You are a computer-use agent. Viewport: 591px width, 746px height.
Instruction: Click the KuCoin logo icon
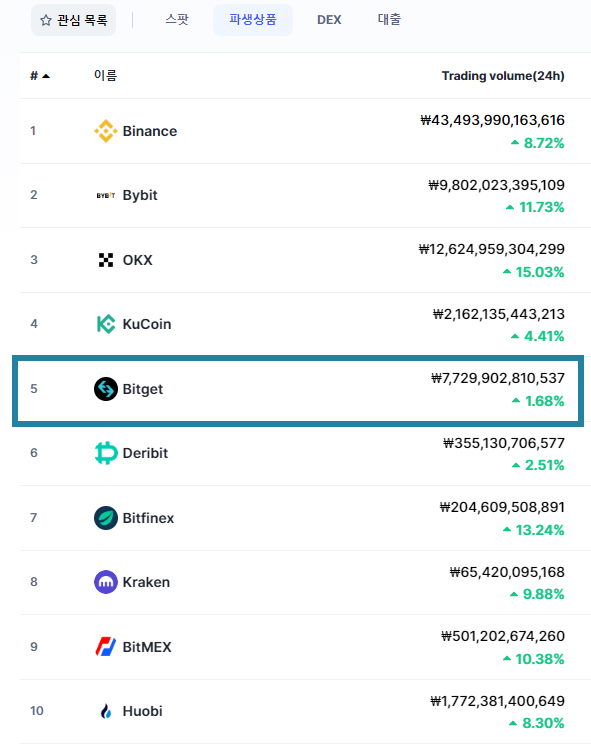pyautogui.click(x=106, y=324)
